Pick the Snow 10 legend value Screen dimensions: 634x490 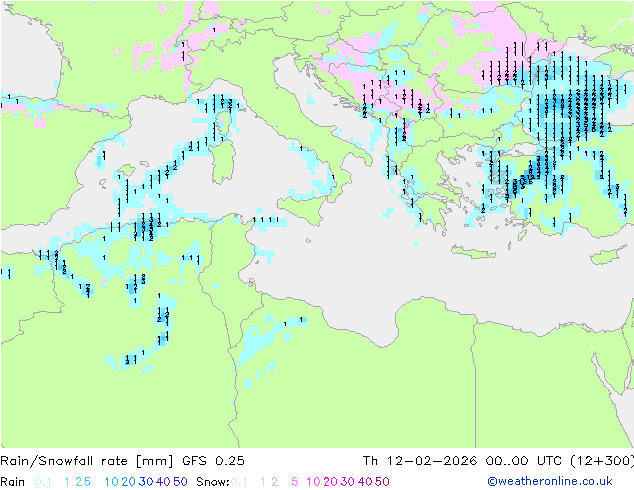313,482
